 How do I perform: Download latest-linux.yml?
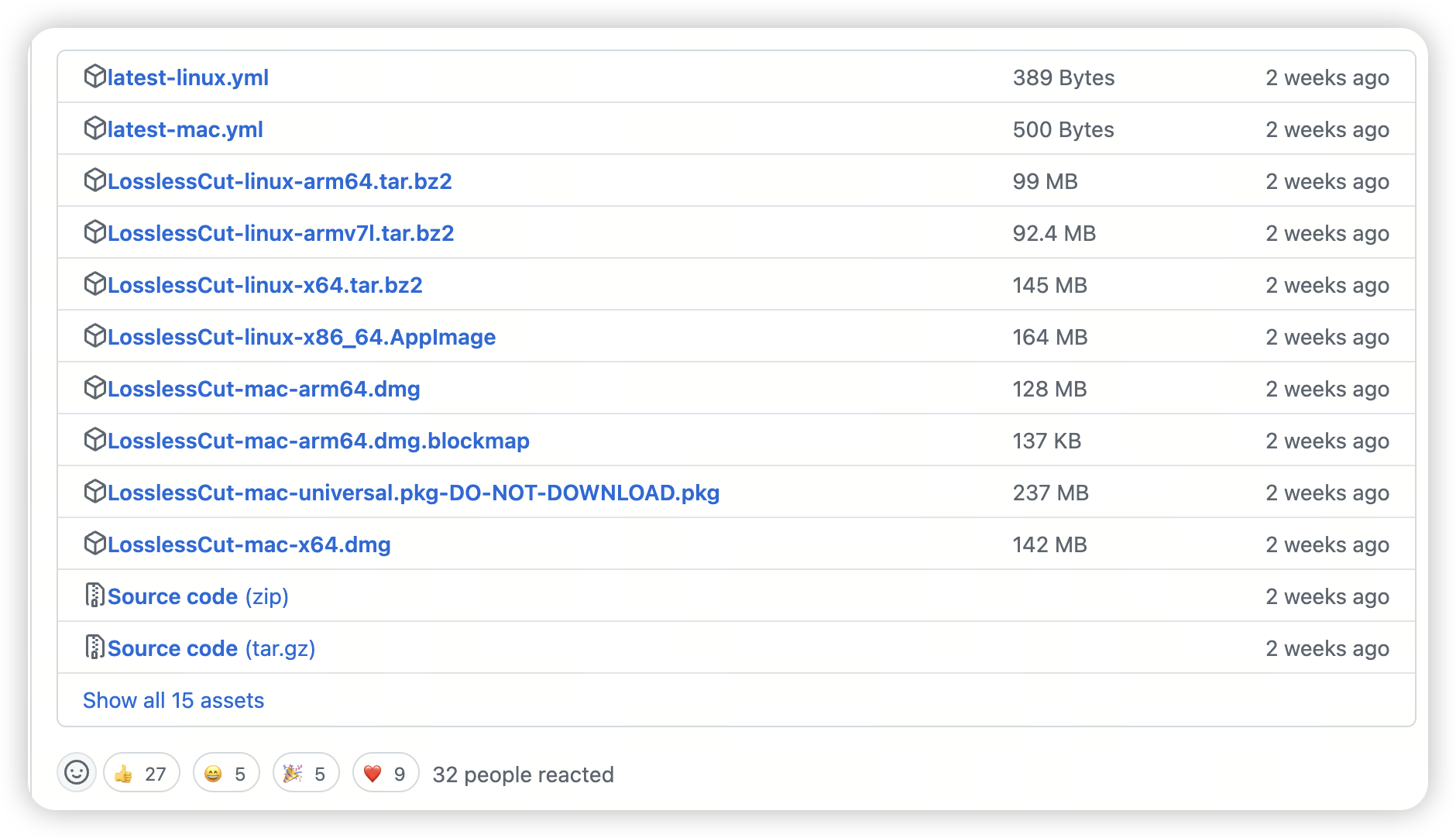coord(188,77)
